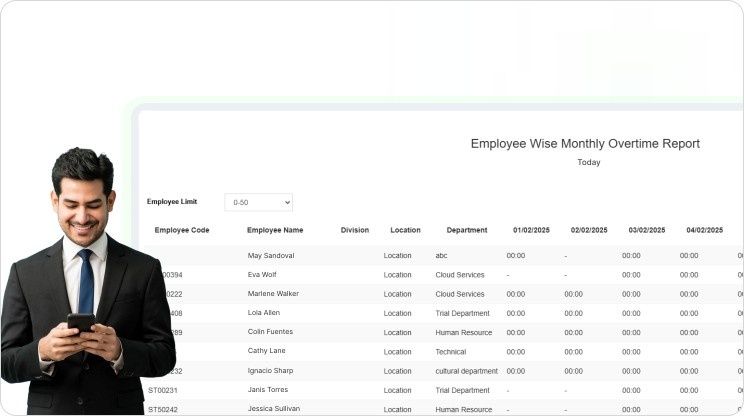Click Human Resource in Colin Fuentes row
The image size is (744, 416).
464,333
